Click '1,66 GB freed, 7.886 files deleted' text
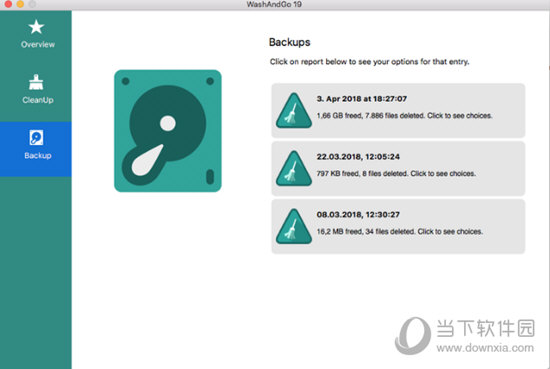The image size is (550, 369). click(370, 116)
